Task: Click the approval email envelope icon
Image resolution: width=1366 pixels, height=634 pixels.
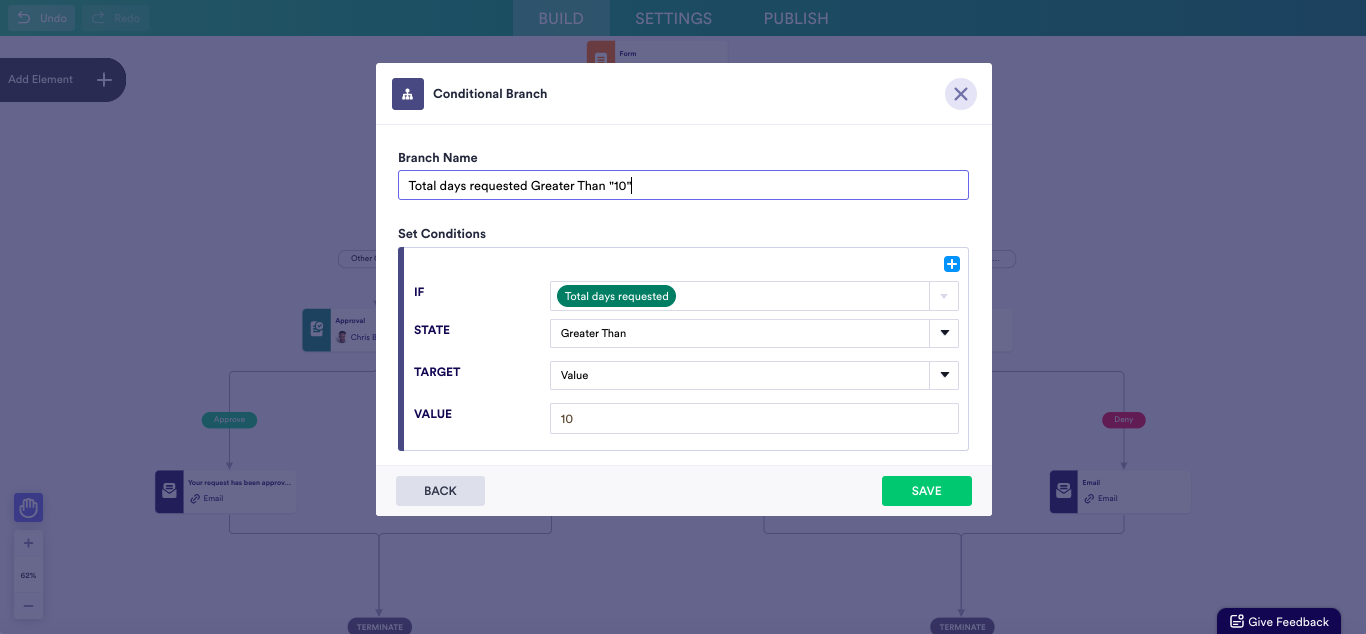Action: pos(169,491)
